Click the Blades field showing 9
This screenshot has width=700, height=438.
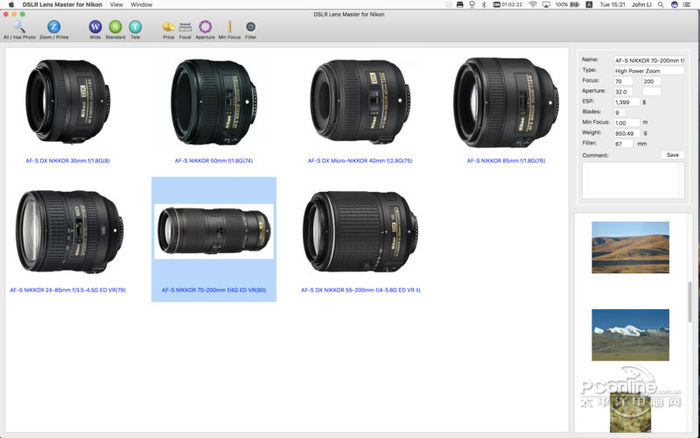click(620, 113)
